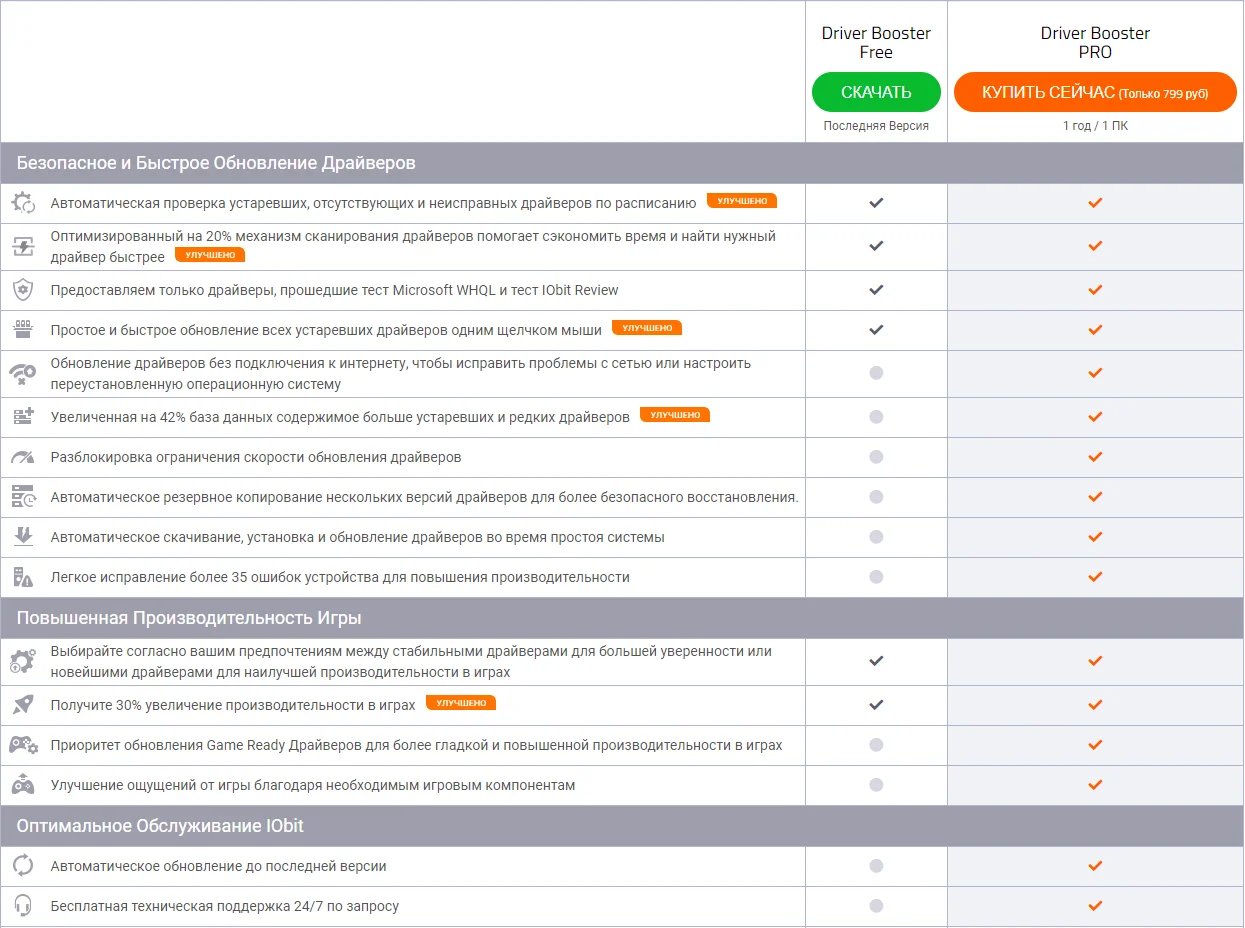1245x928 pixels.
Task: Select the automatic download arrow icon
Action: [x=23, y=538]
